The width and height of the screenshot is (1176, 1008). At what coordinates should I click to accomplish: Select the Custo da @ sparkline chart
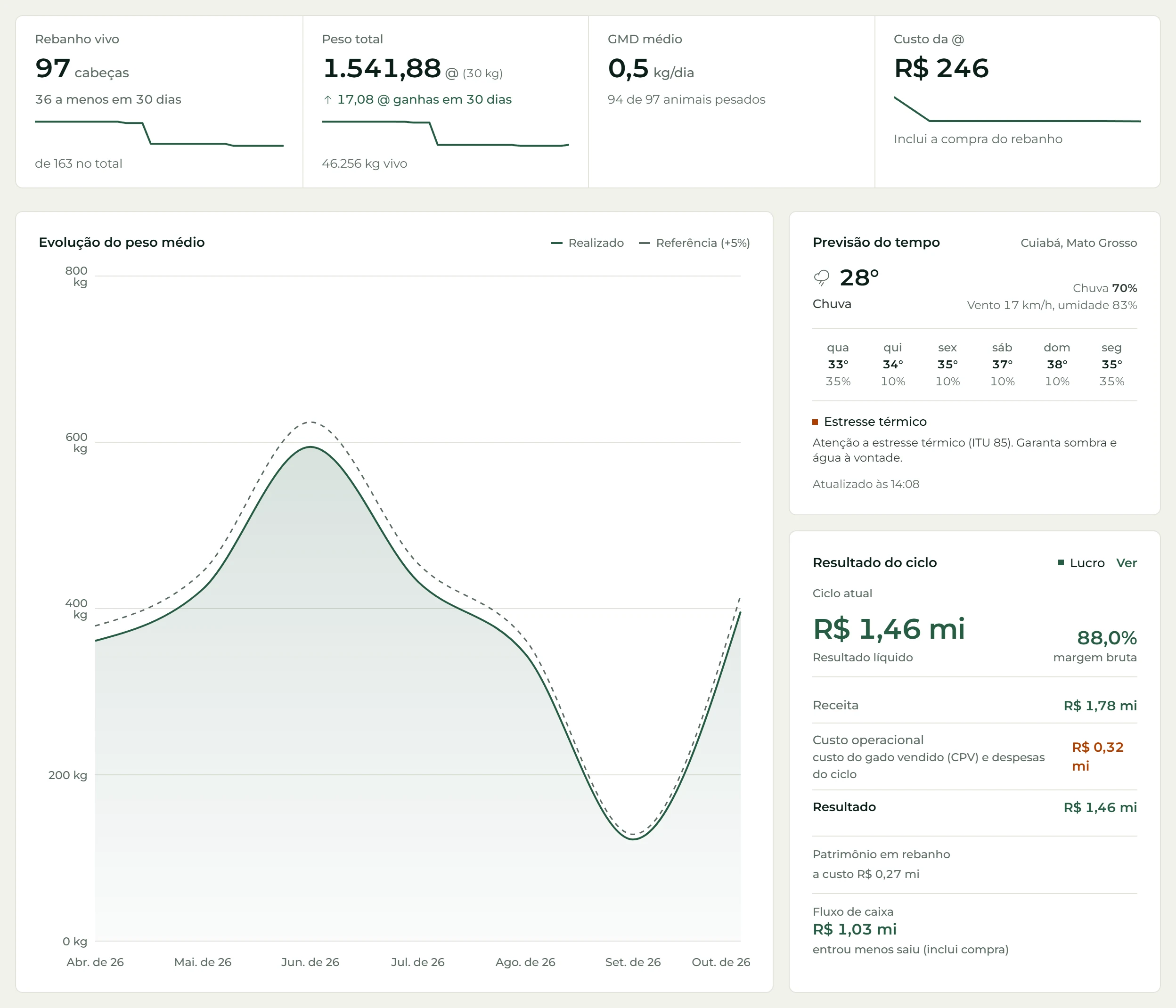pos(1017,109)
